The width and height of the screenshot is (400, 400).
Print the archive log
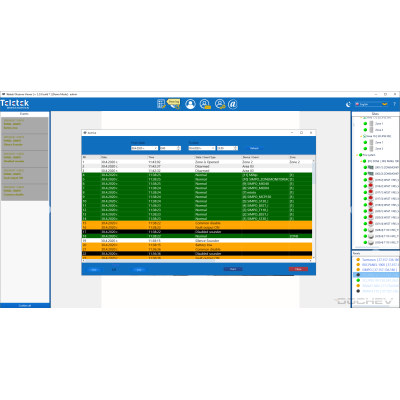pos(233,269)
